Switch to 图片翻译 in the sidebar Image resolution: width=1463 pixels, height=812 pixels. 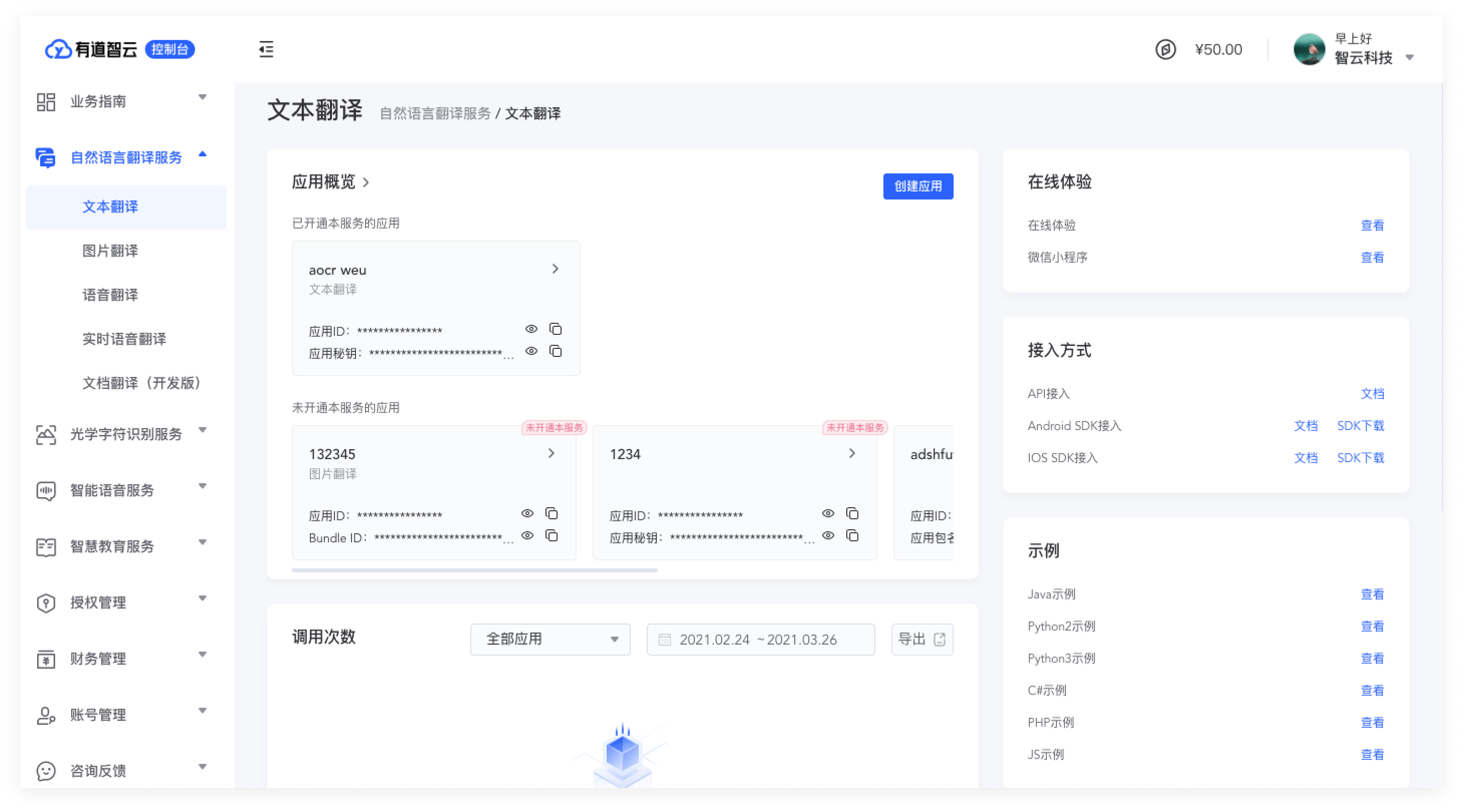(111, 251)
